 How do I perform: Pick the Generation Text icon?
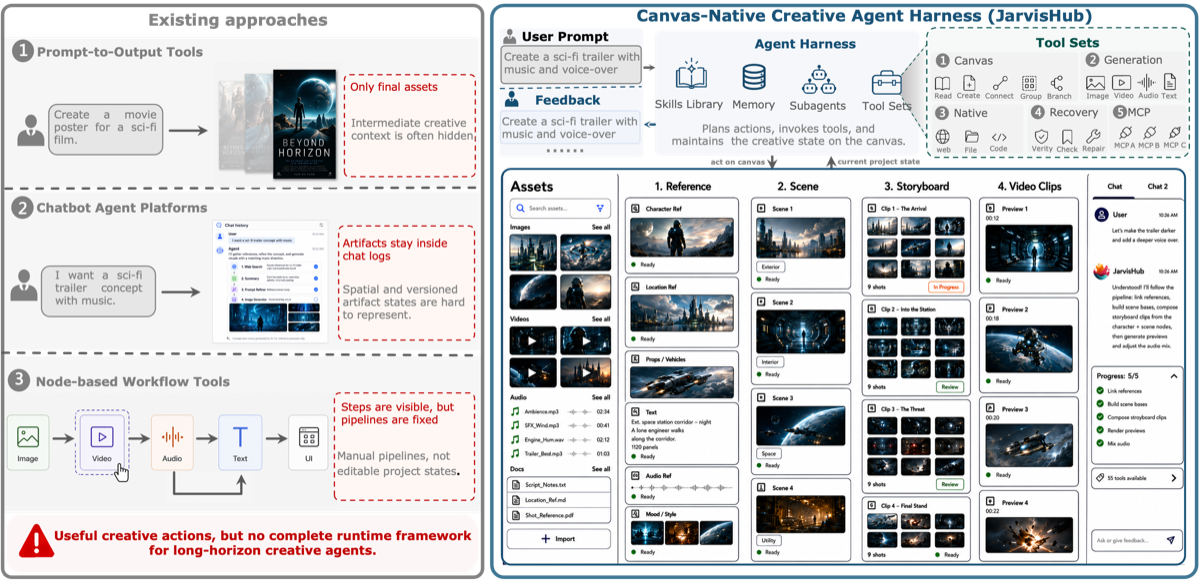tap(1171, 83)
